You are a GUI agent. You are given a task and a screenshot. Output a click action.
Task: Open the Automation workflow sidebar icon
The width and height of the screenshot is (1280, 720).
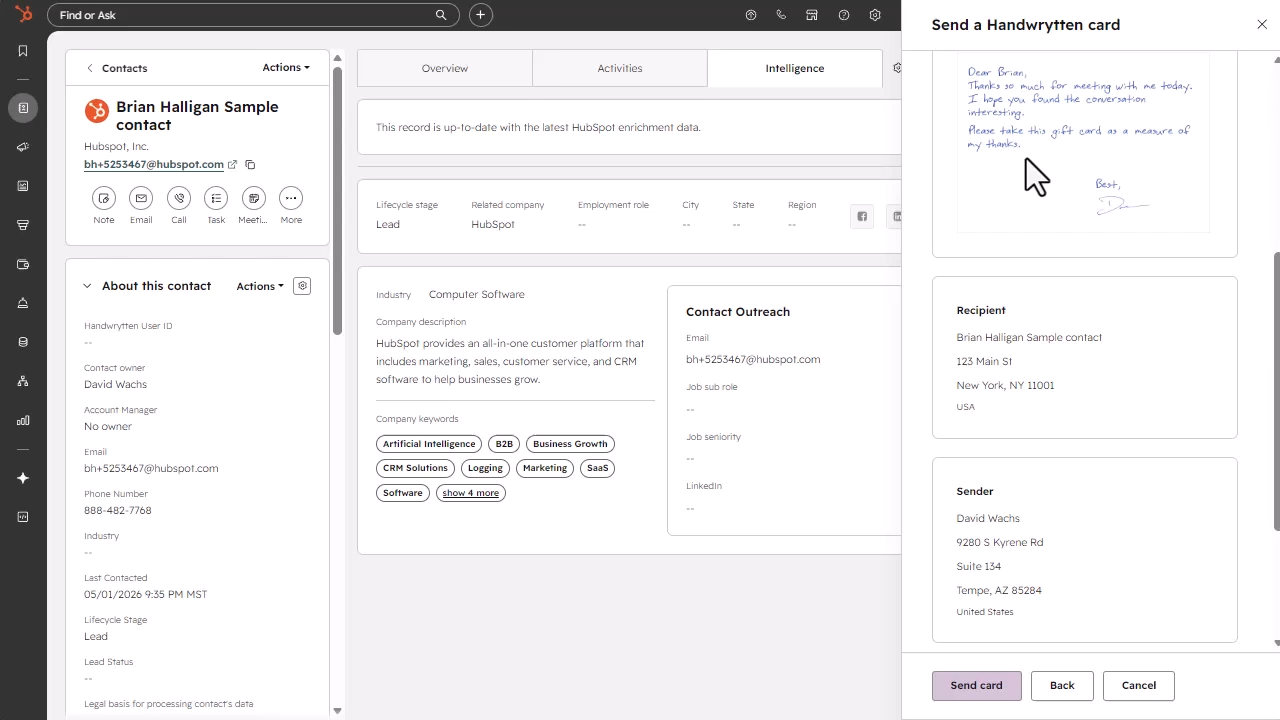23,381
